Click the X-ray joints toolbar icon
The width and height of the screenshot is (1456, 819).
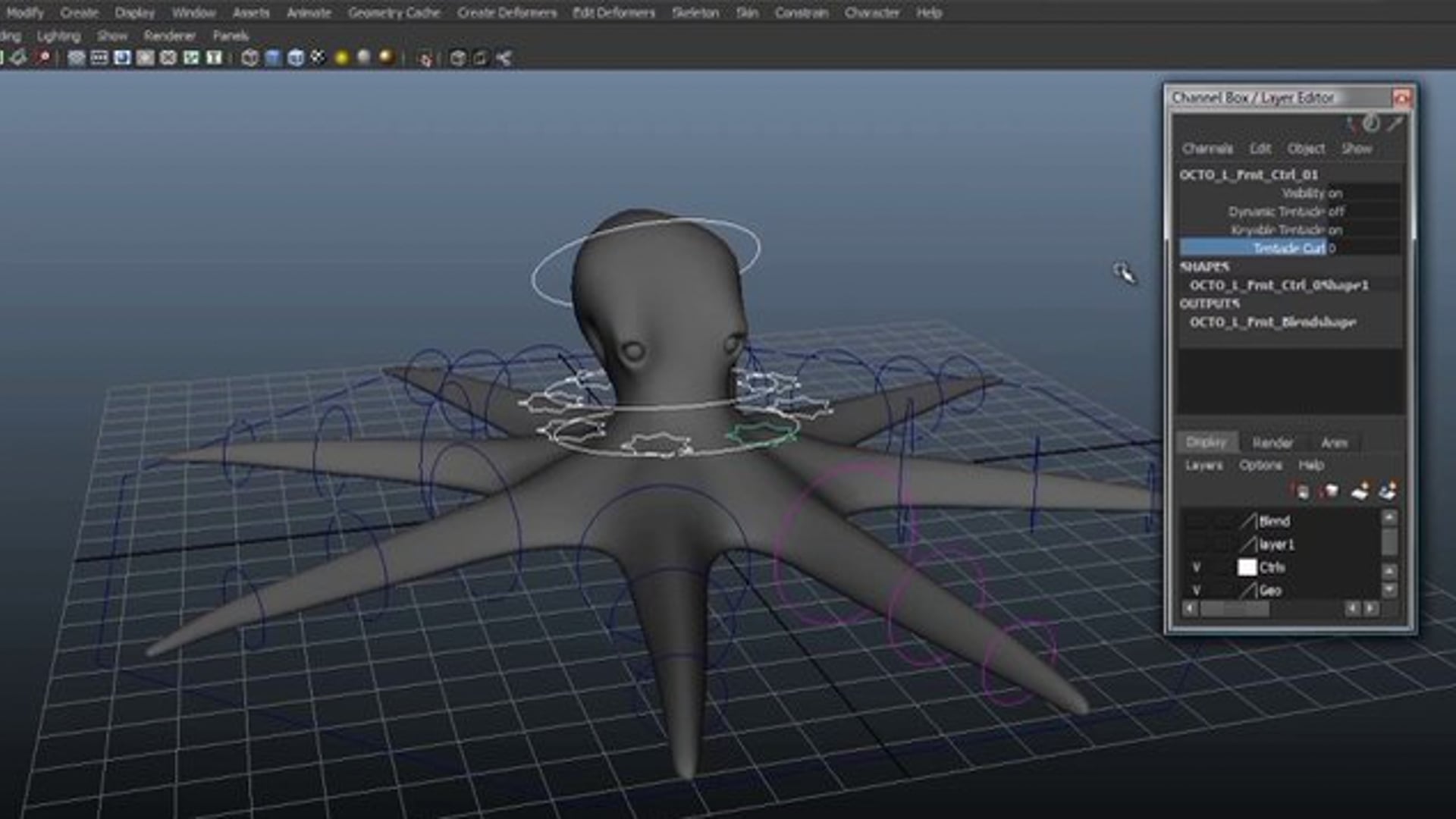pos(480,58)
